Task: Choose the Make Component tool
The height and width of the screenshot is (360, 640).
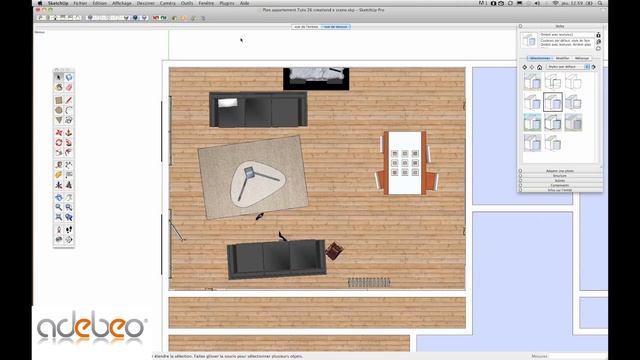Action: [x=69, y=77]
